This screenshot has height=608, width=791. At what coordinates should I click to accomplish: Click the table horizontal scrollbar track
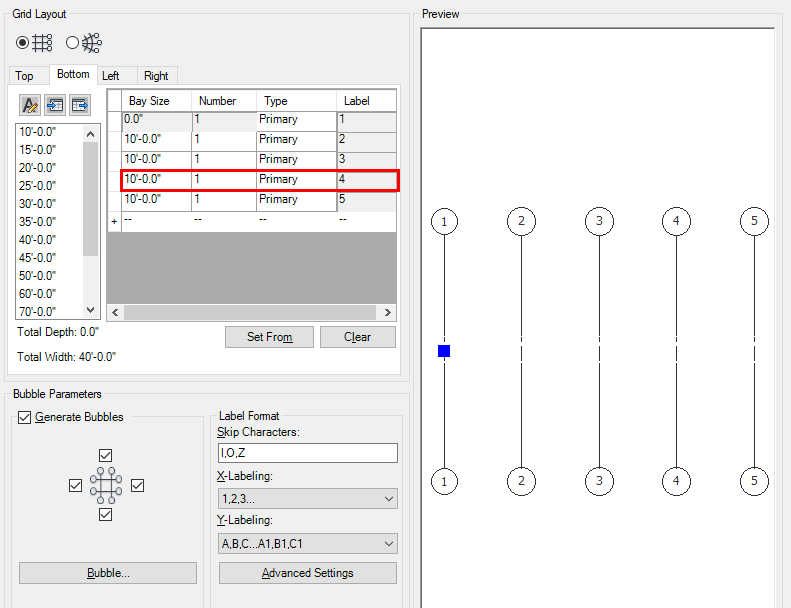tap(251, 312)
